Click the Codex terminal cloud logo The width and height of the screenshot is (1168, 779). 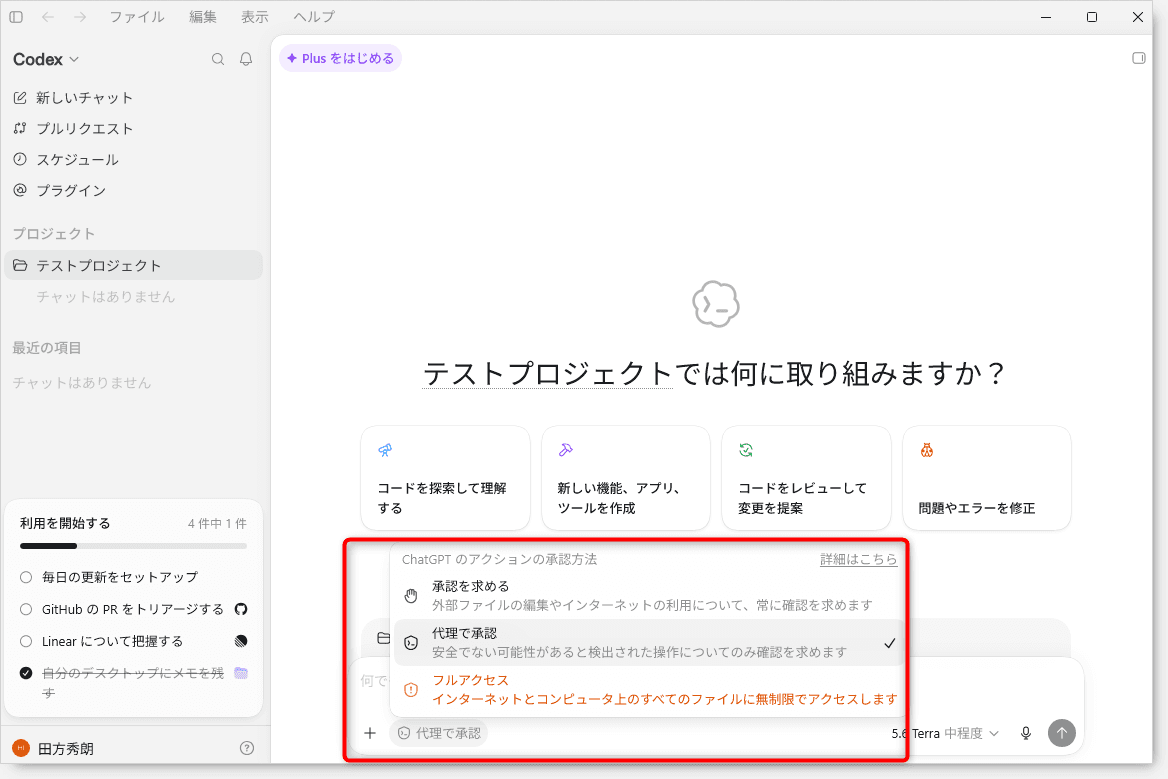point(715,304)
